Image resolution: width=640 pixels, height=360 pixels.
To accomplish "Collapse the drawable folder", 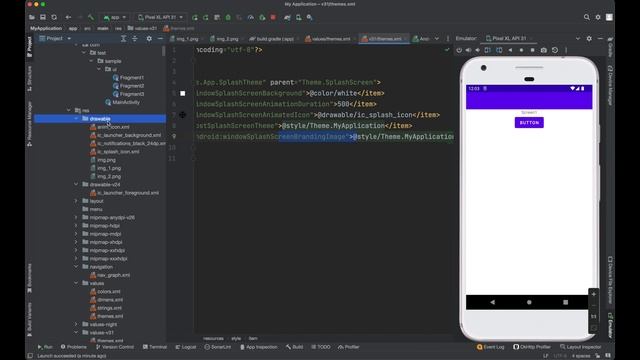I will point(76,118).
